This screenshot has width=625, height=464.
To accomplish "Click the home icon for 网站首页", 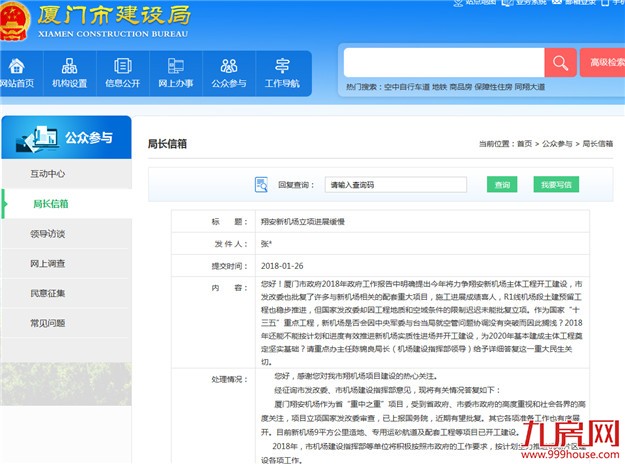I will [16, 66].
